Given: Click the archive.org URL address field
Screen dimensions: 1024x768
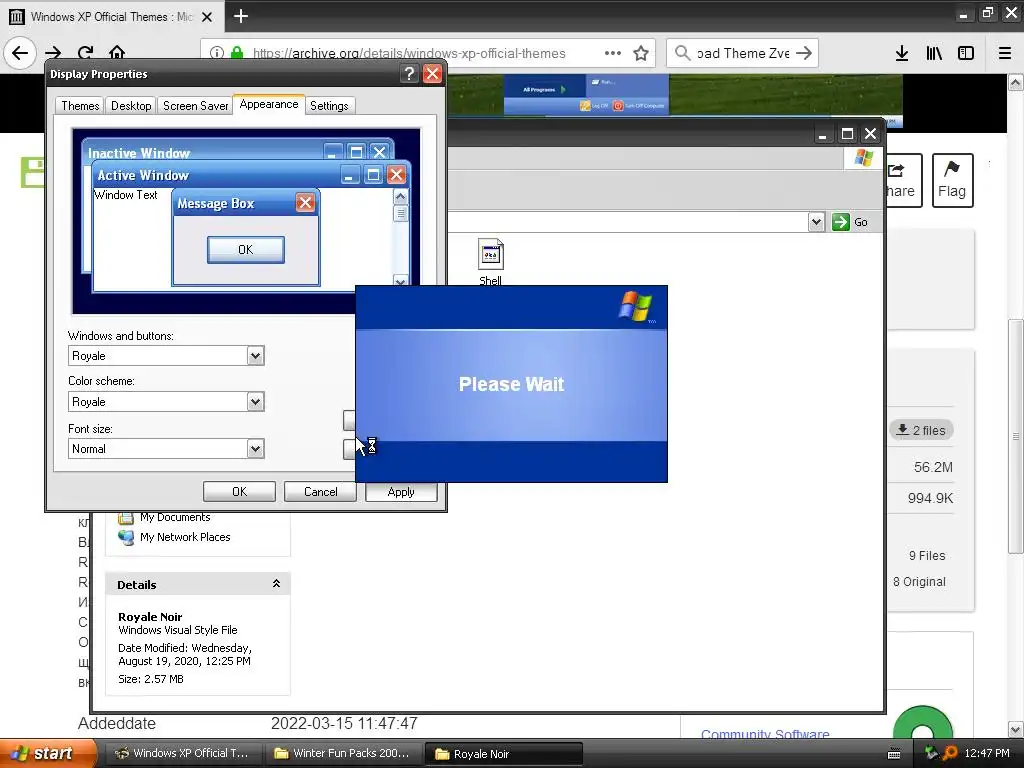Looking at the screenshot, I should pyautogui.click(x=409, y=53).
